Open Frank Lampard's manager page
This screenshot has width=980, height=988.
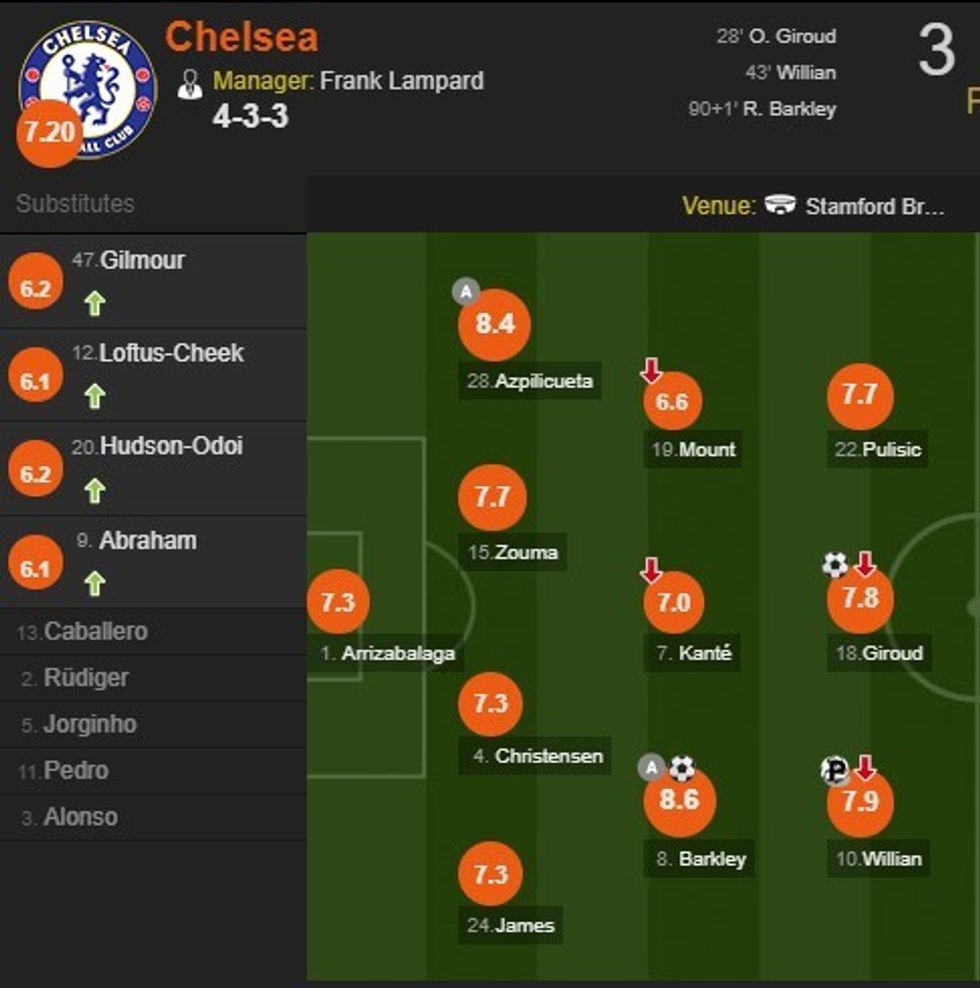[x=401, y=80]
